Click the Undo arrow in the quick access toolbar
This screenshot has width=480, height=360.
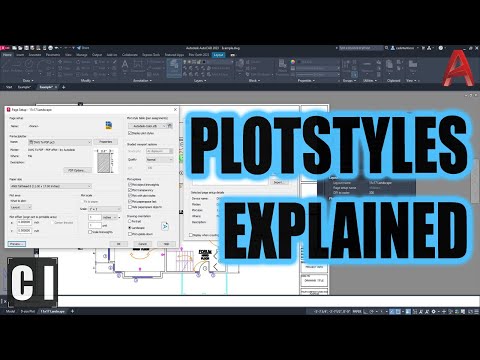57,48
